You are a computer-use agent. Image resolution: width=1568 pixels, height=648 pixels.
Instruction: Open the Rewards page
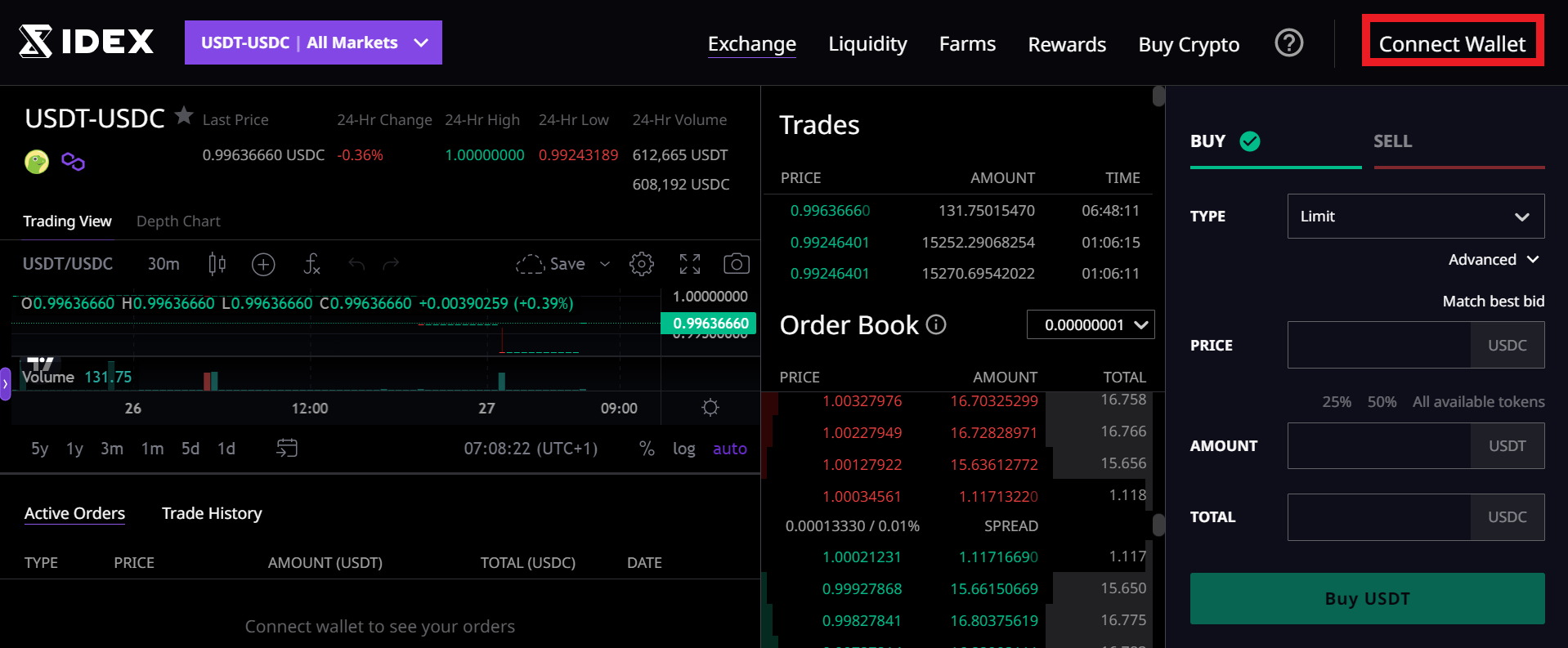click(1067, 44)
